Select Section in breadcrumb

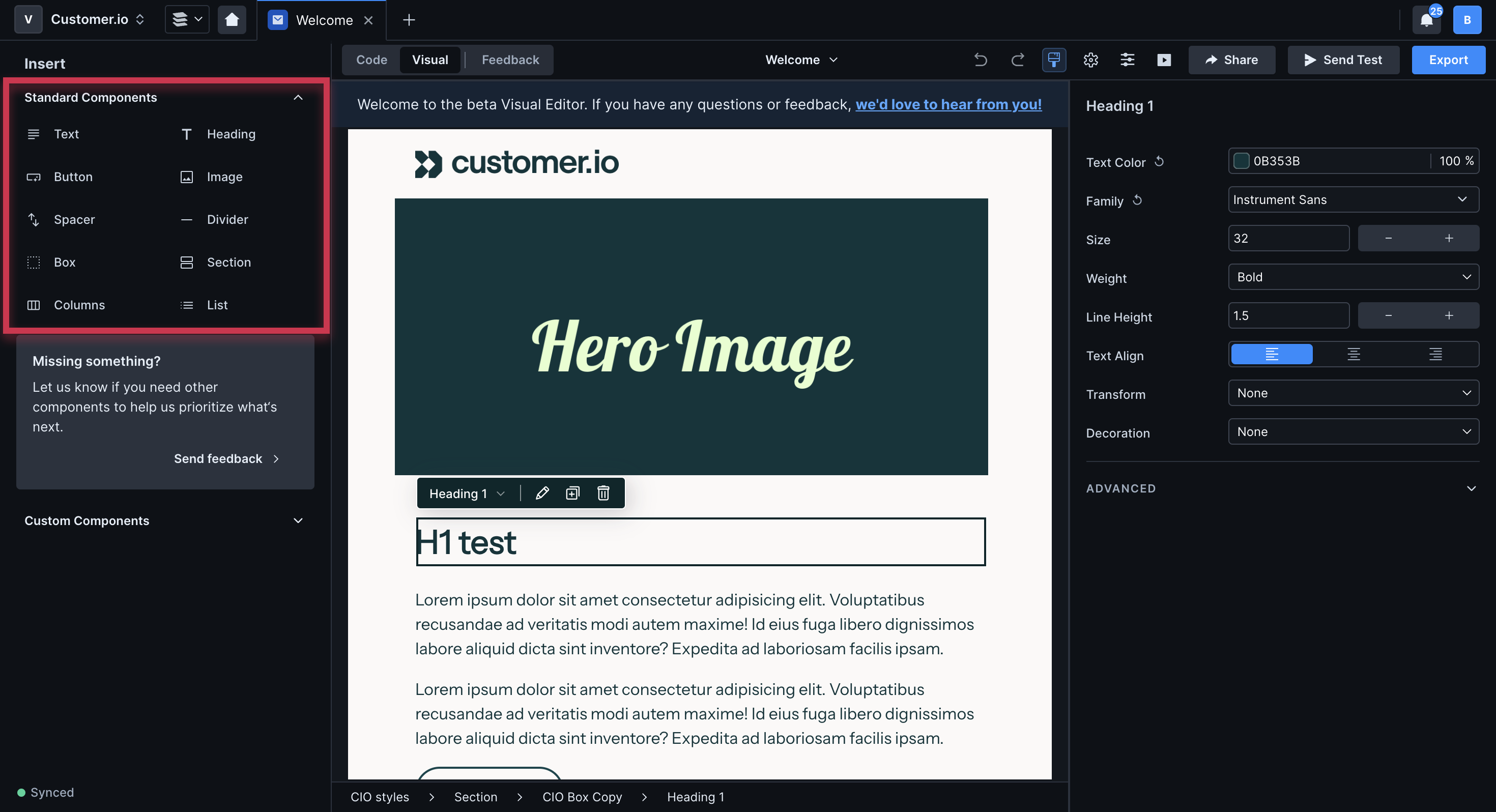point(475,797)
